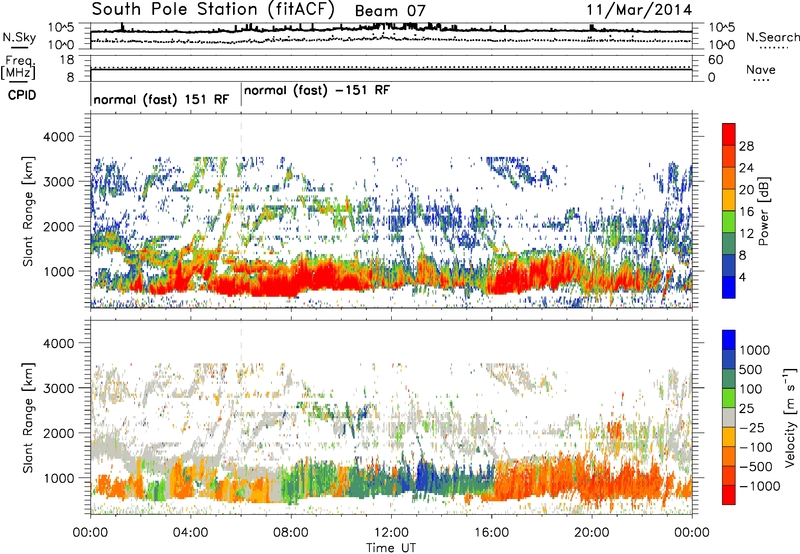800x554 pixels.
Task: Click the "Power [dB]" colorbar label
Action: coord(764,211)
